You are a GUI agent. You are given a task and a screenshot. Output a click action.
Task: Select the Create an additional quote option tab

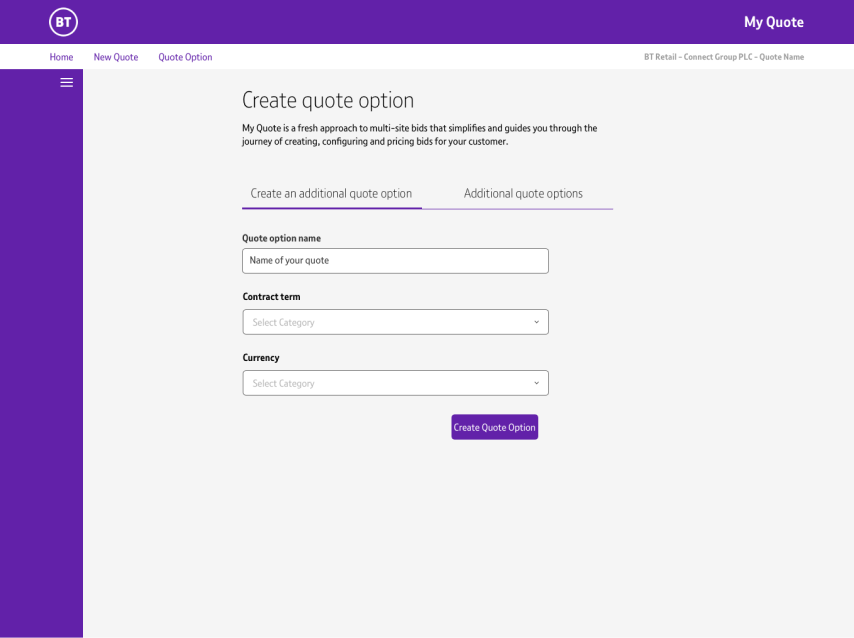(331, 194)
